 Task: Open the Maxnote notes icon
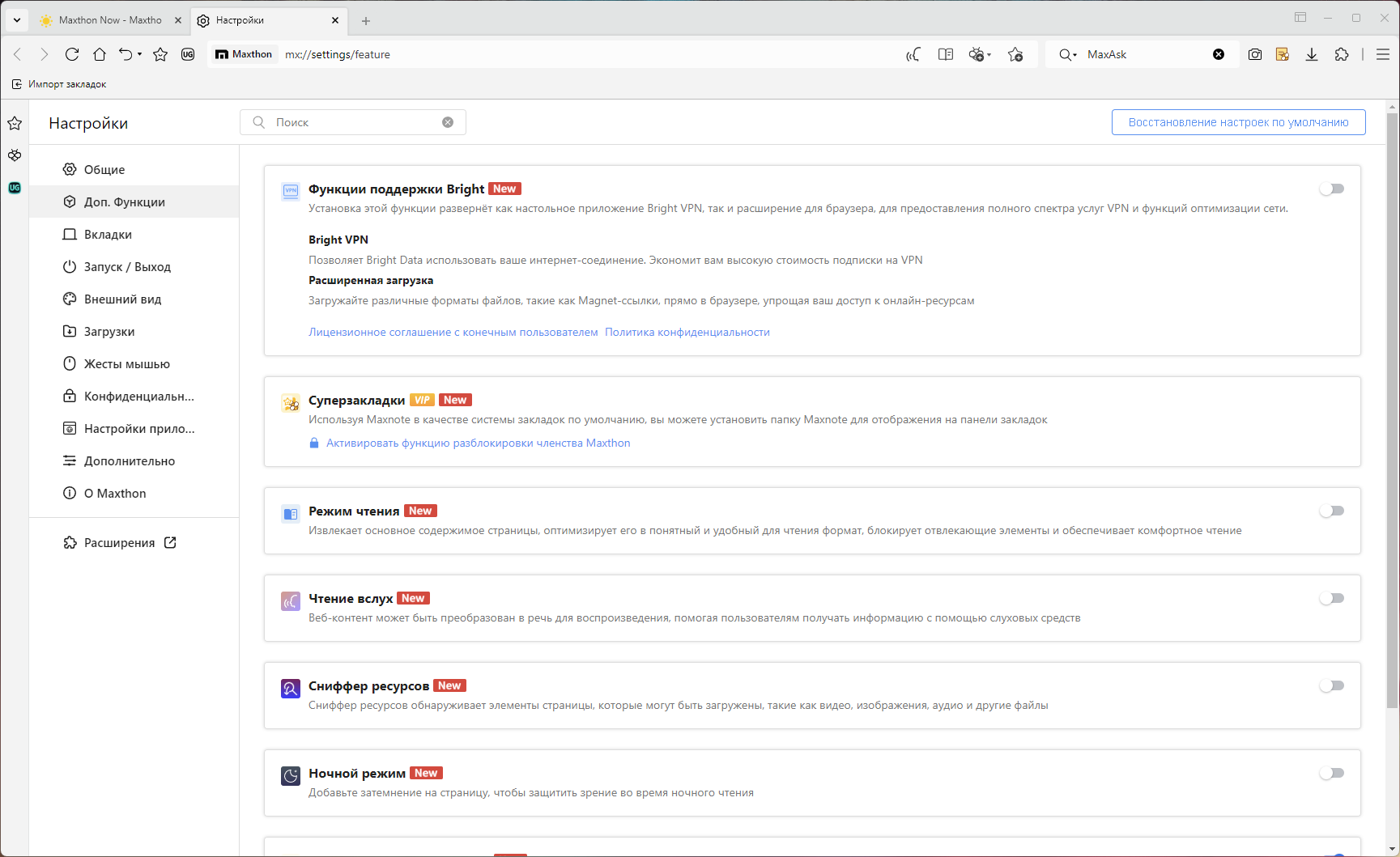pos(1283,54)
